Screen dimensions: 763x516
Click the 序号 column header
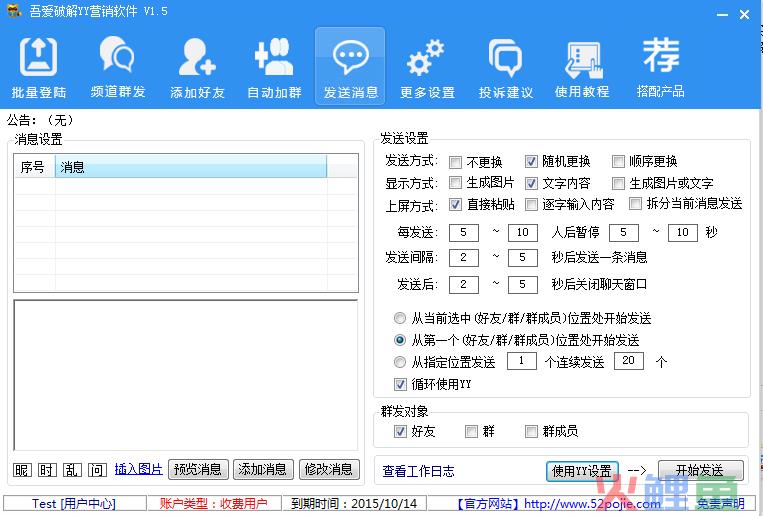tap(34, 167)
